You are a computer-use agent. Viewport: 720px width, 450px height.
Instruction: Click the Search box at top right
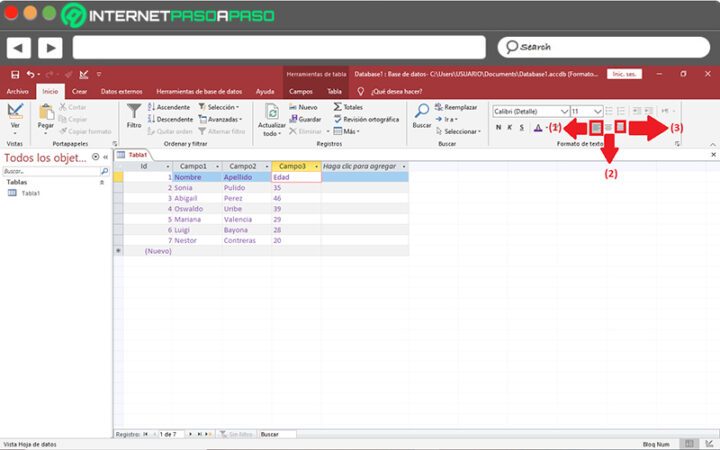[x=603, y=47]
